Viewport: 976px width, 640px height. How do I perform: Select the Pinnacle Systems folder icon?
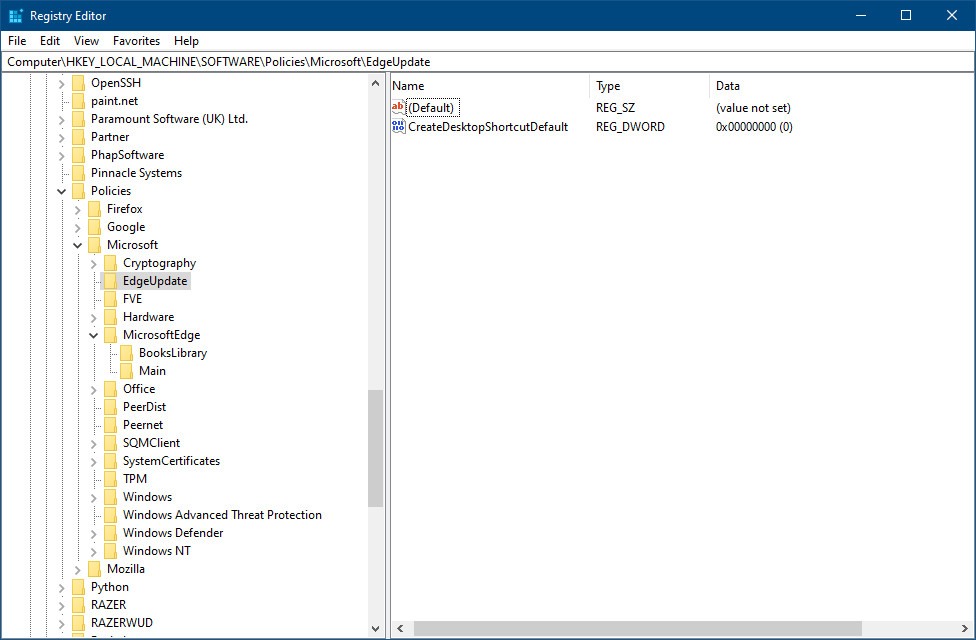point(78,173)
